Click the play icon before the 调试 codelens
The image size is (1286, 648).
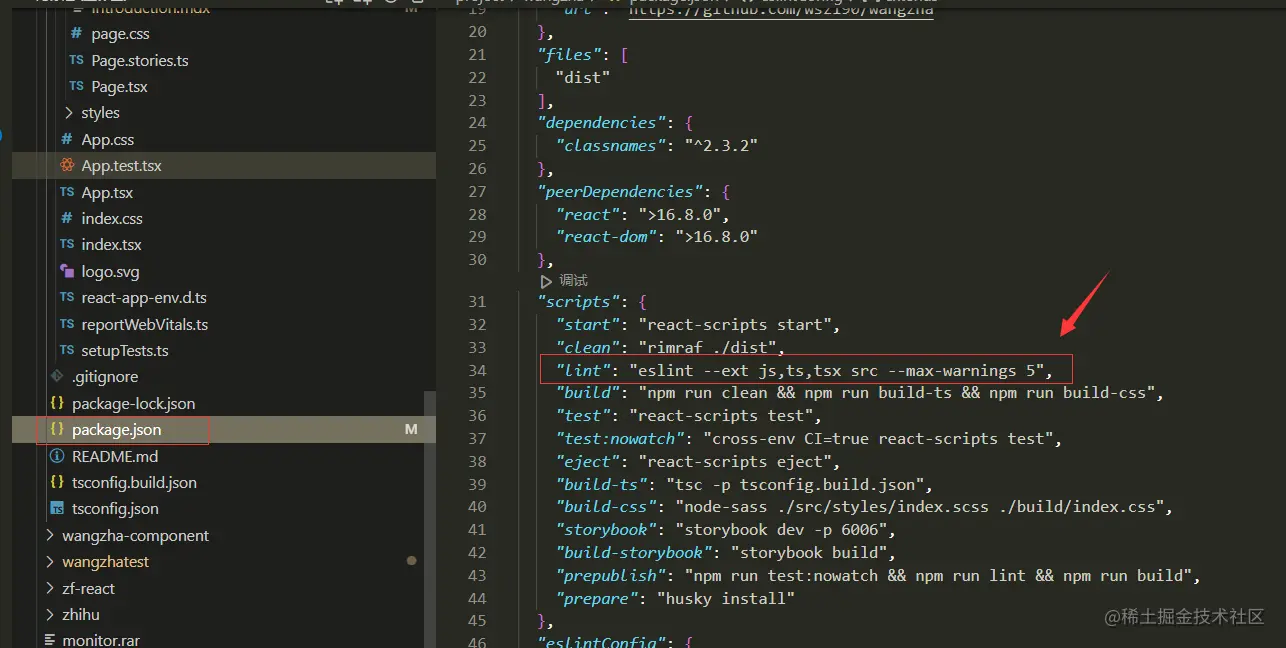(x=546, y=281)
